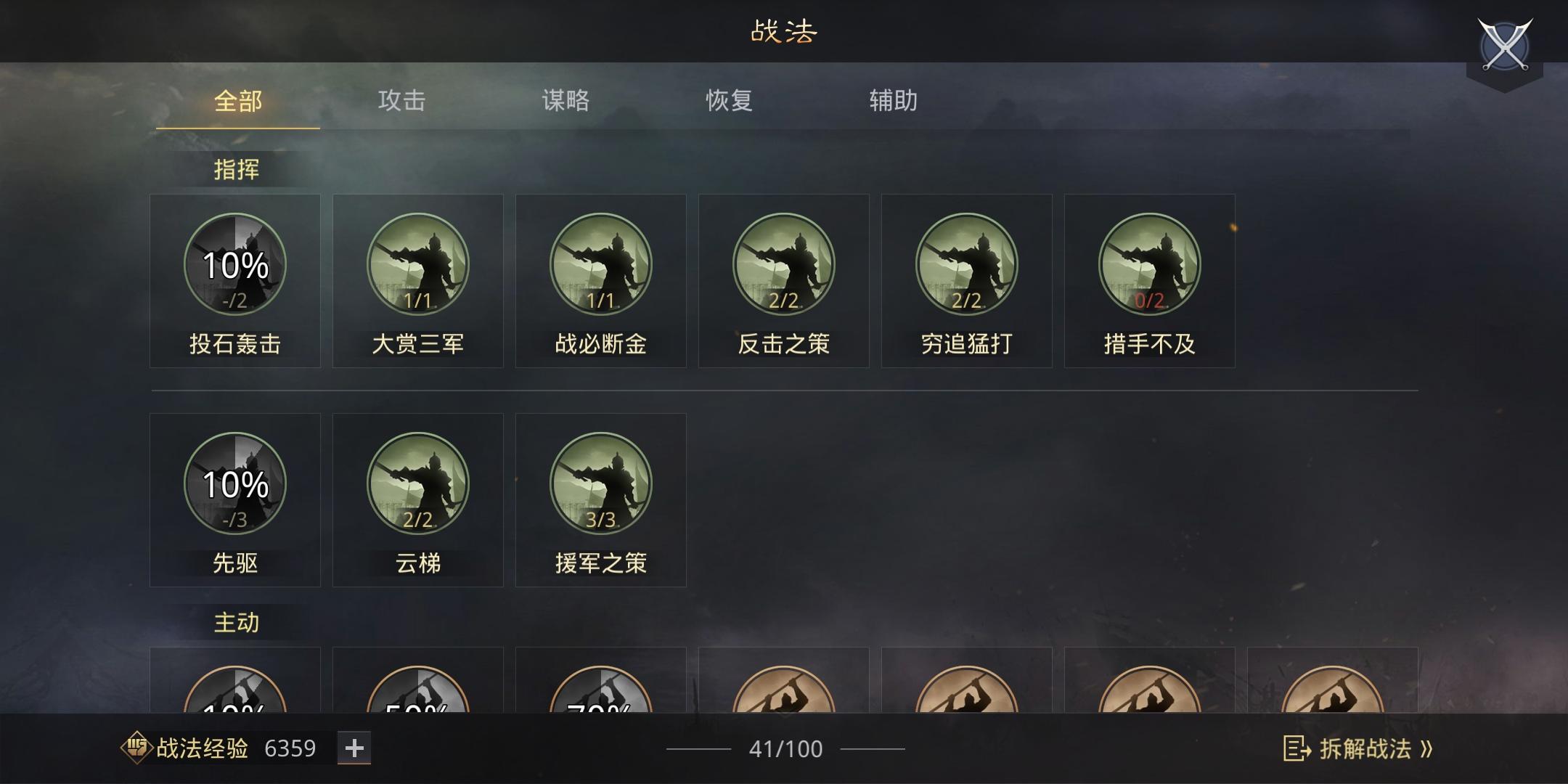The width and height of the screenshot is (1568, 784).
Task: Close the 战法 screen with crossed swords
Action: coord(1505,46)
